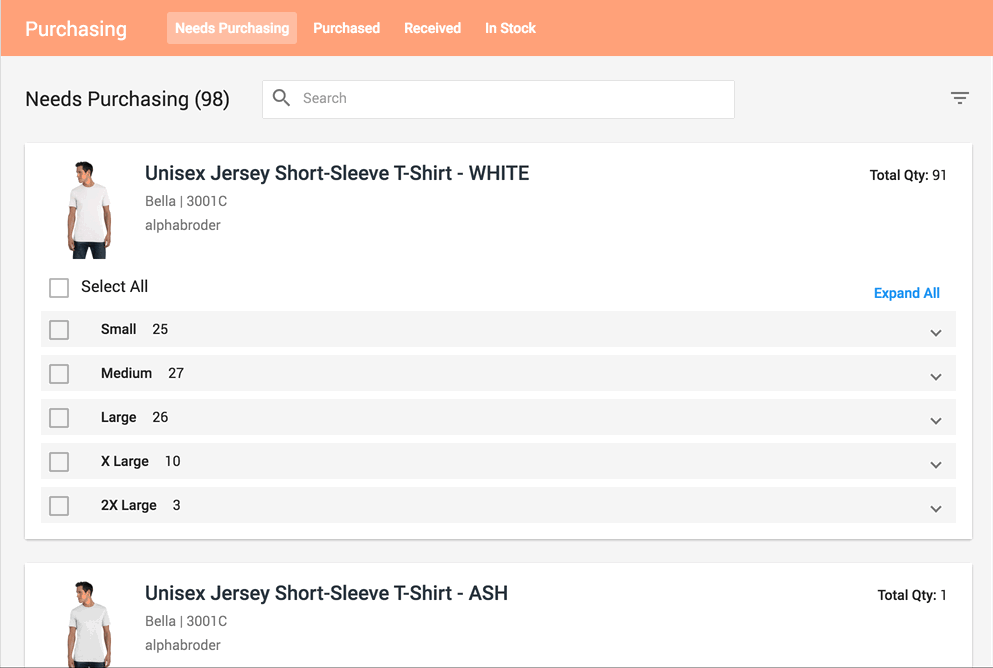Image resolution: width=993 pixels, height=668 pixels.
Task: Expand the 2X Large row chevron
Action: (935, 509)
